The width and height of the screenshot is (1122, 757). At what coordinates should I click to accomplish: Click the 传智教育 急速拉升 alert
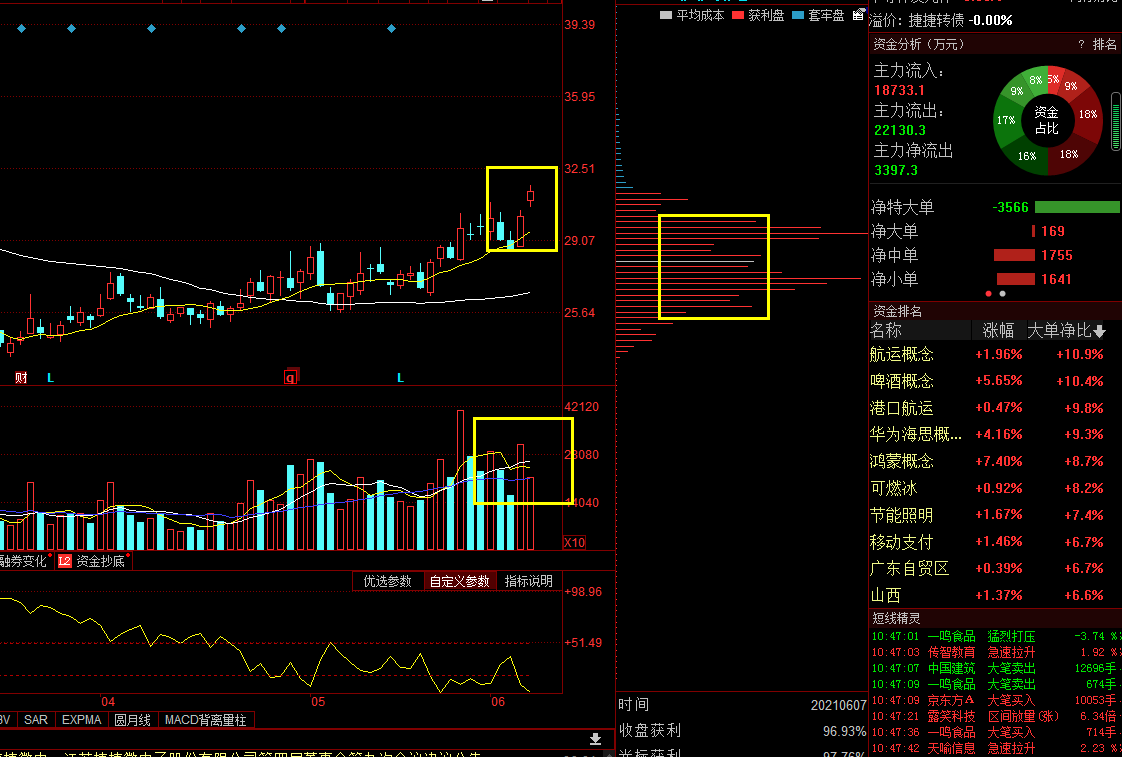[995, 653]
